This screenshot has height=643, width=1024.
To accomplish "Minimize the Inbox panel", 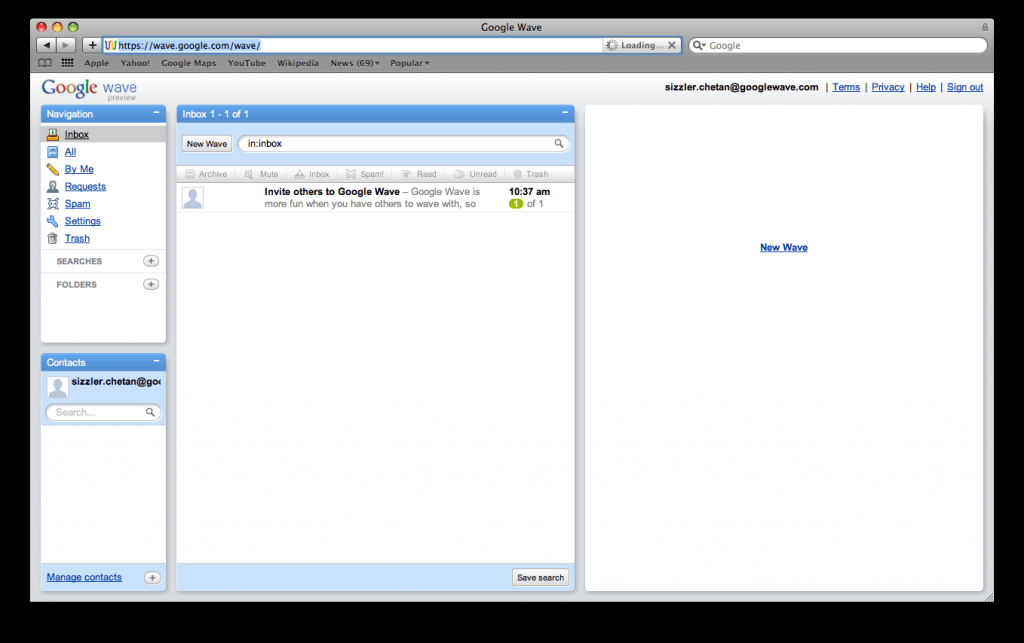I will (x=565, y=113).
